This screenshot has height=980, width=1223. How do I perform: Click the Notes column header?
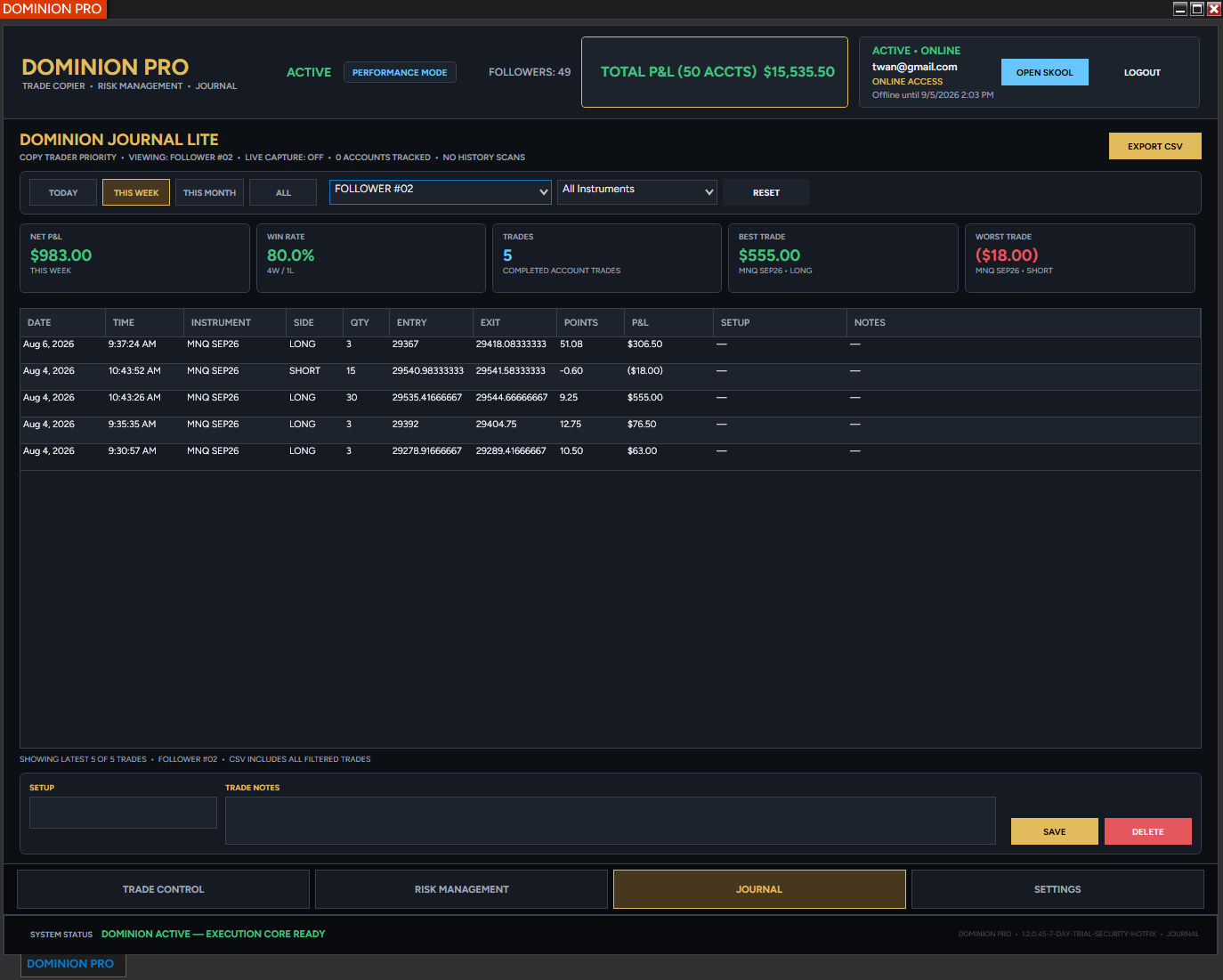[x=1024, y=322]
